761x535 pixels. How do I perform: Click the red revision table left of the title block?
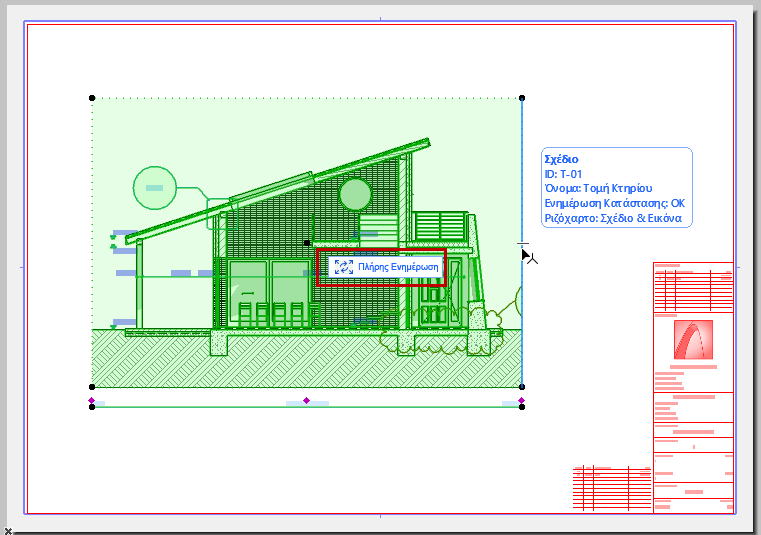click(612, 488)
